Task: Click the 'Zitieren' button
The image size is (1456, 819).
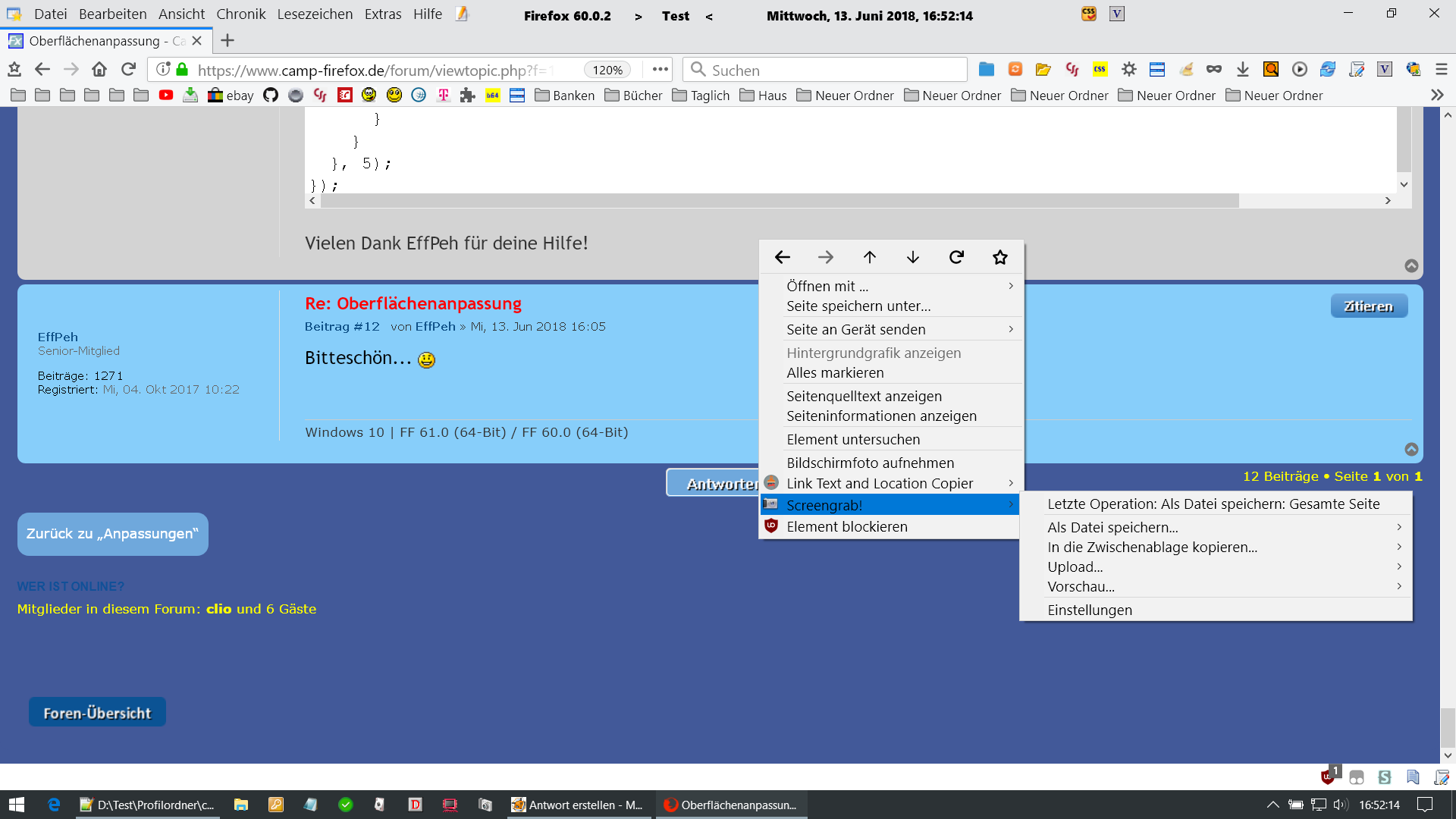Action: [1368, 306]
